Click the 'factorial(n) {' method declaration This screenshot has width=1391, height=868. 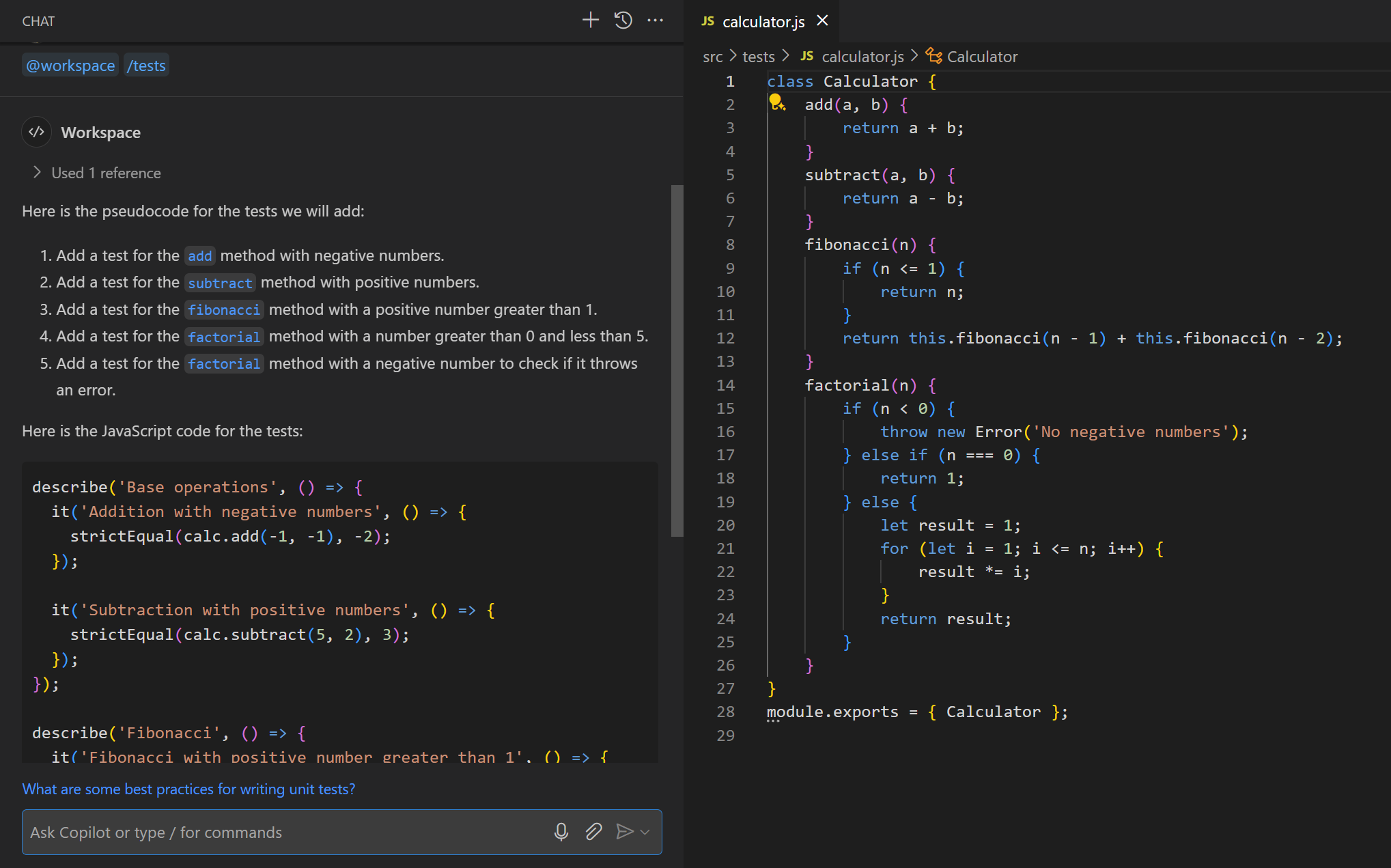click(x=871, y=385)
